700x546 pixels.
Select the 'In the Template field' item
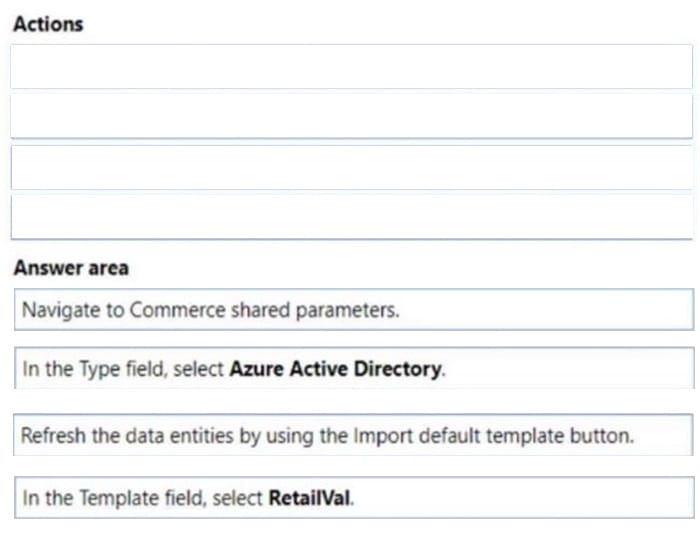click(354, 497)
